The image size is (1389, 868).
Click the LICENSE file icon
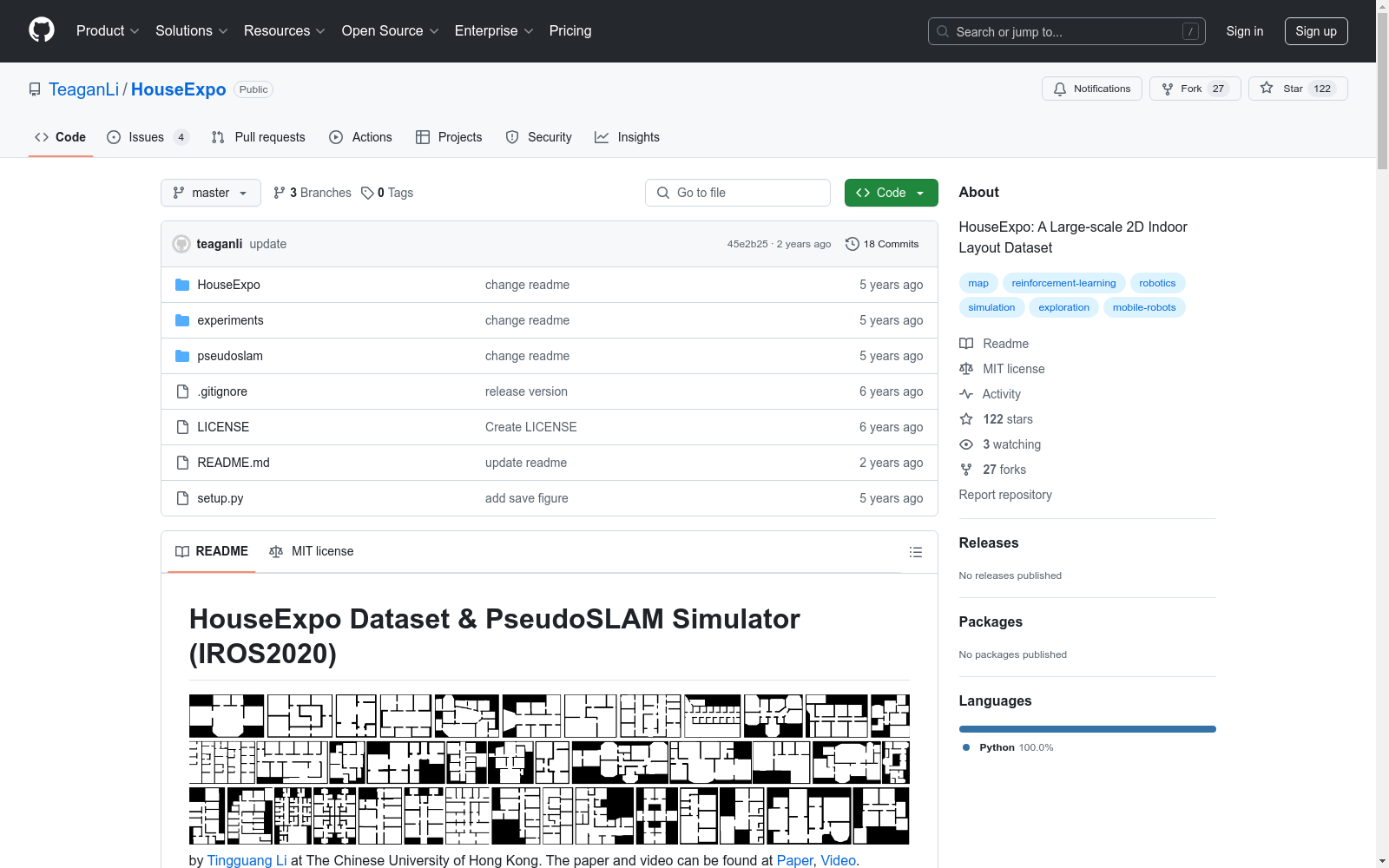pos(182,427)
